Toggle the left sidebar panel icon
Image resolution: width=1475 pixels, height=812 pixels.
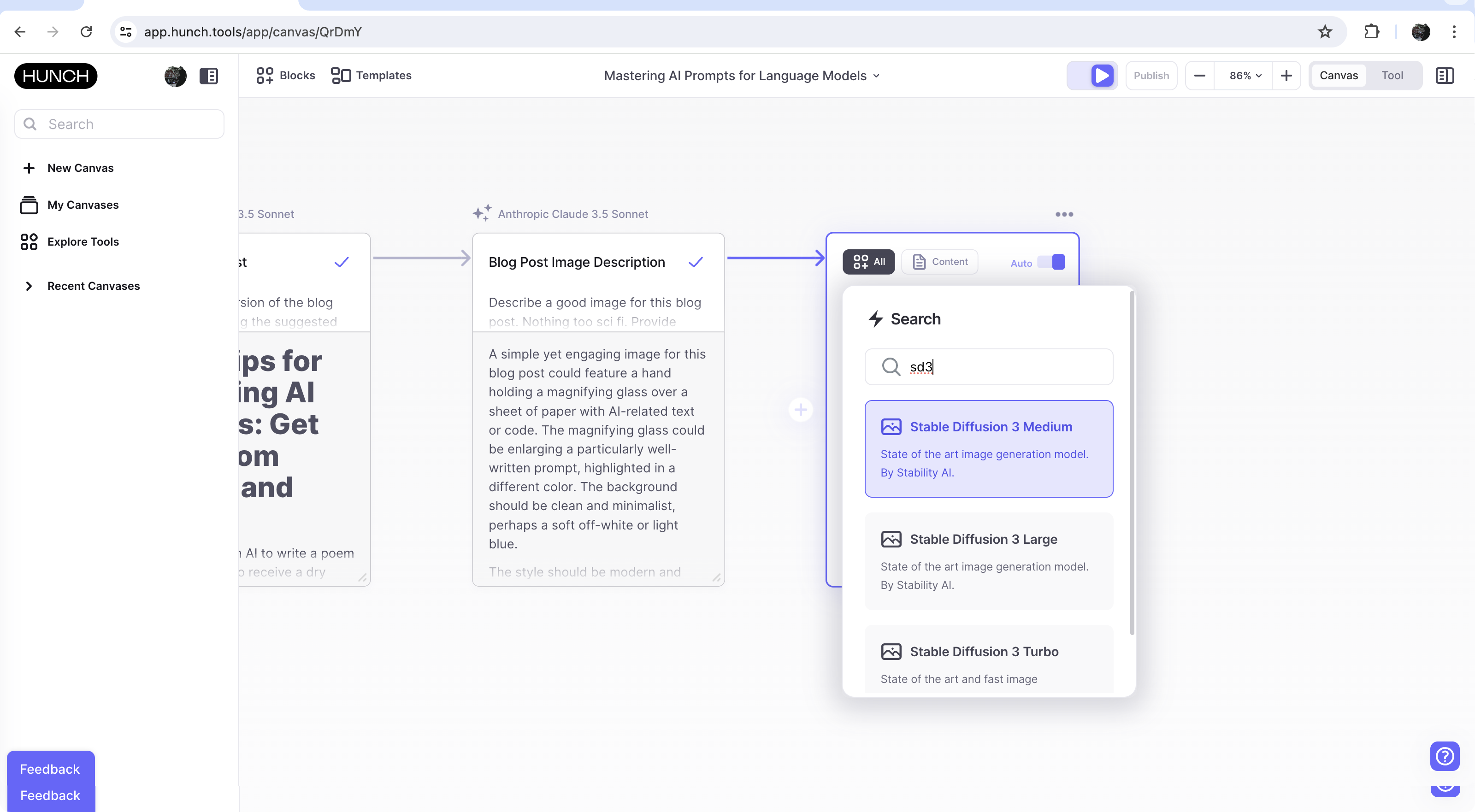[x=208, y=76]
